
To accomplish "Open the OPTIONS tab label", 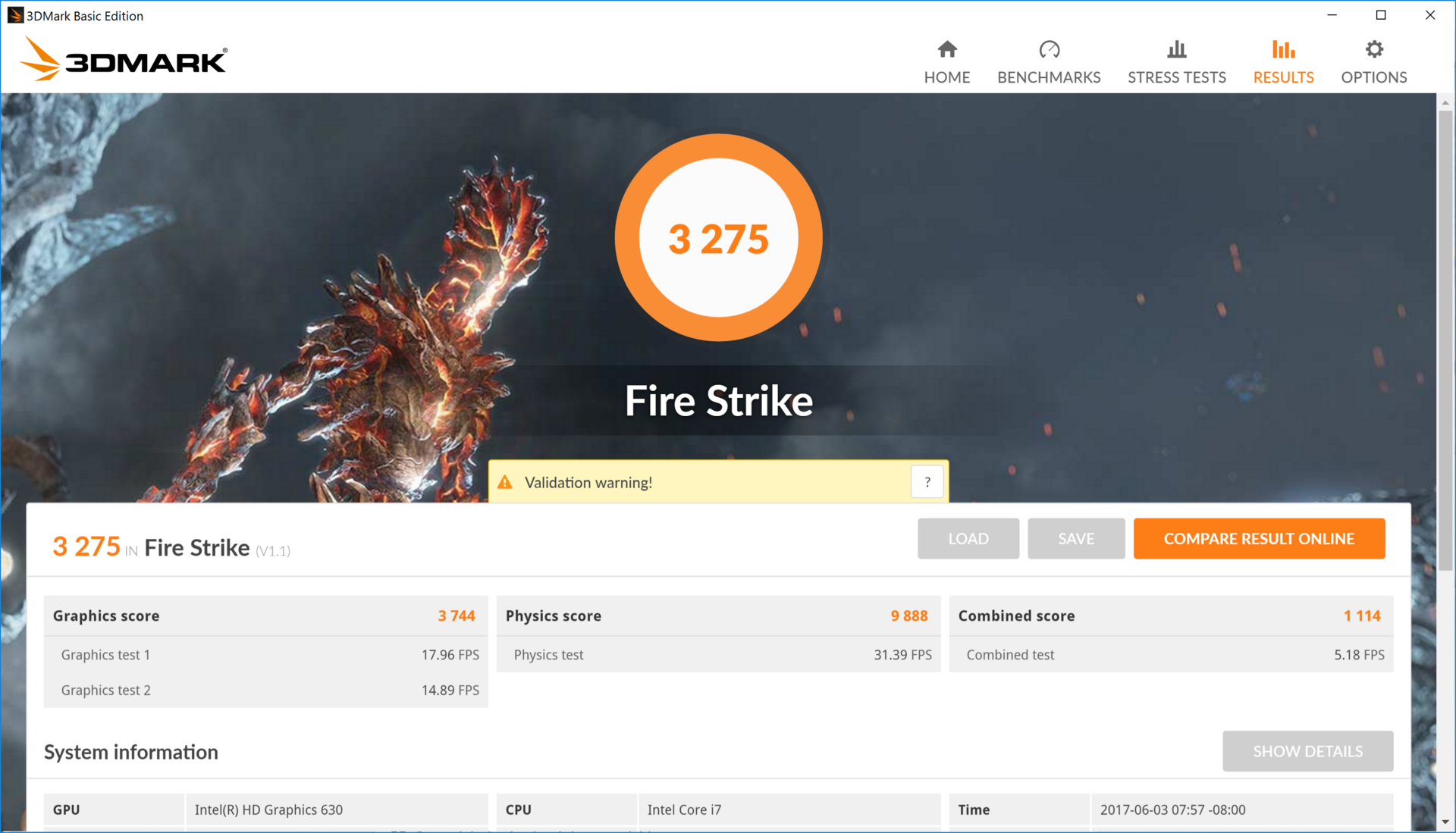I will pyautogui.click(x=1374, y=77).
